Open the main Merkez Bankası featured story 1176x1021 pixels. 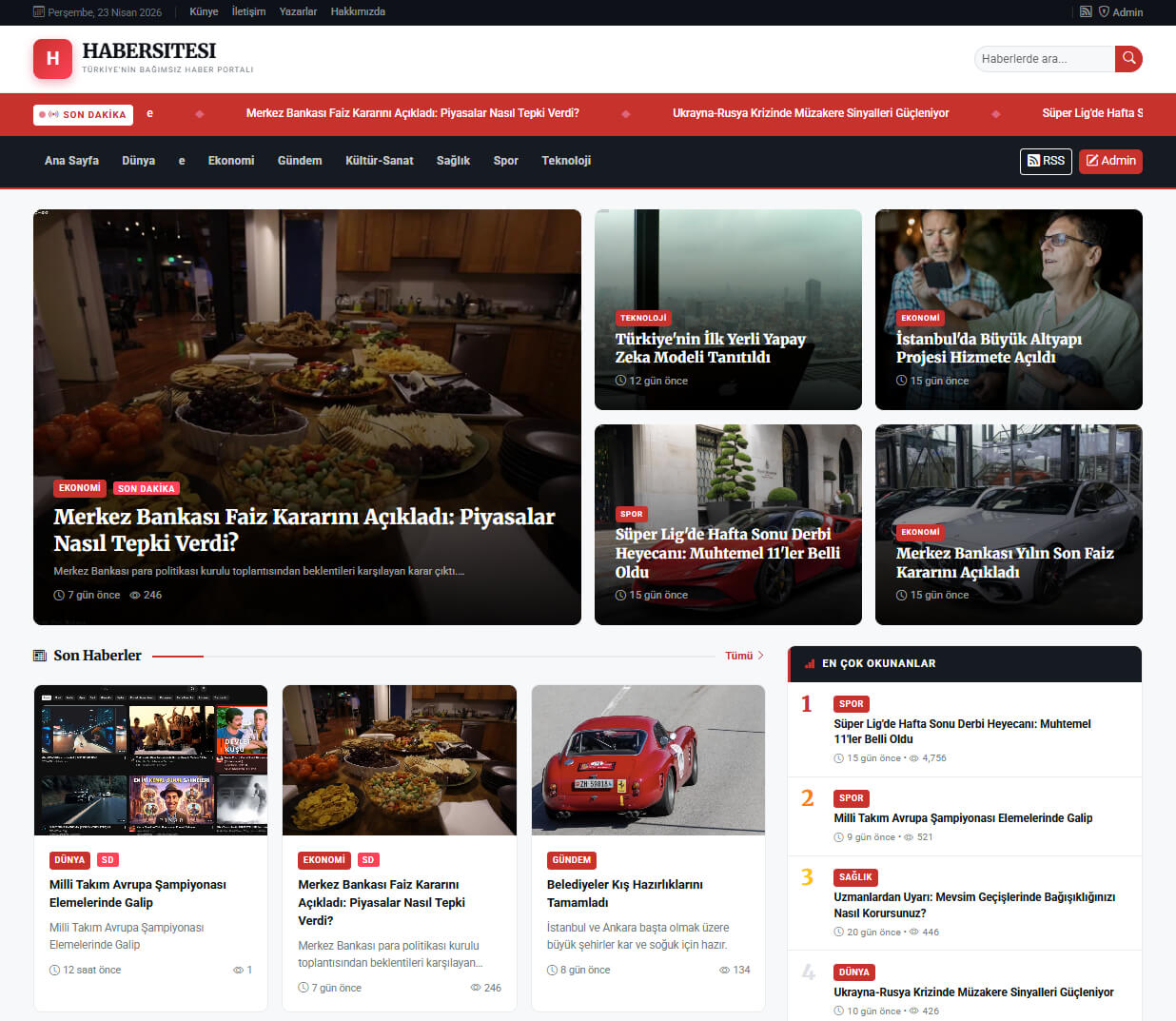click(x=304, y=529)
